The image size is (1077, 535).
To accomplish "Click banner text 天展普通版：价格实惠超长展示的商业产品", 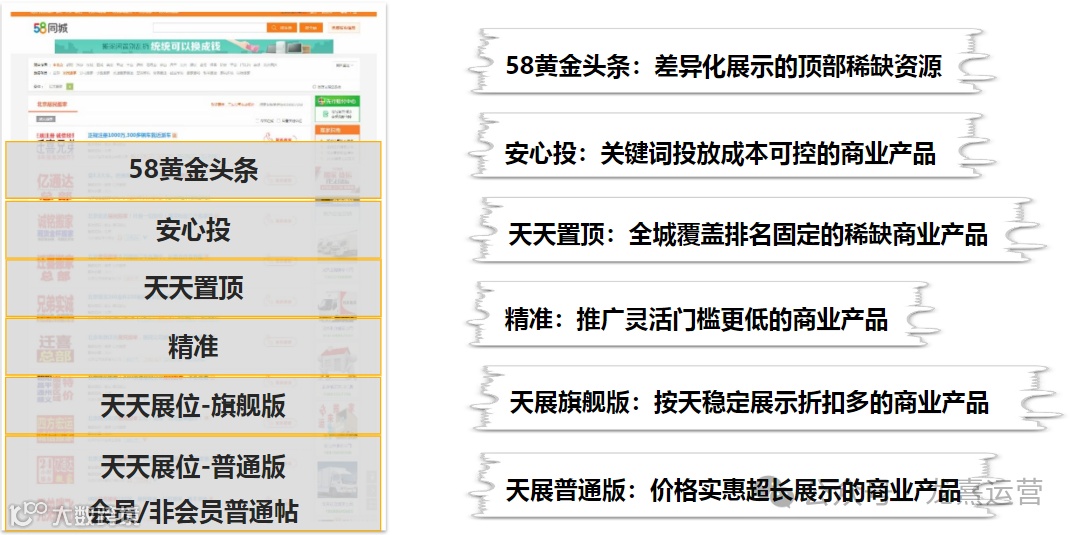I will [733, 490].
